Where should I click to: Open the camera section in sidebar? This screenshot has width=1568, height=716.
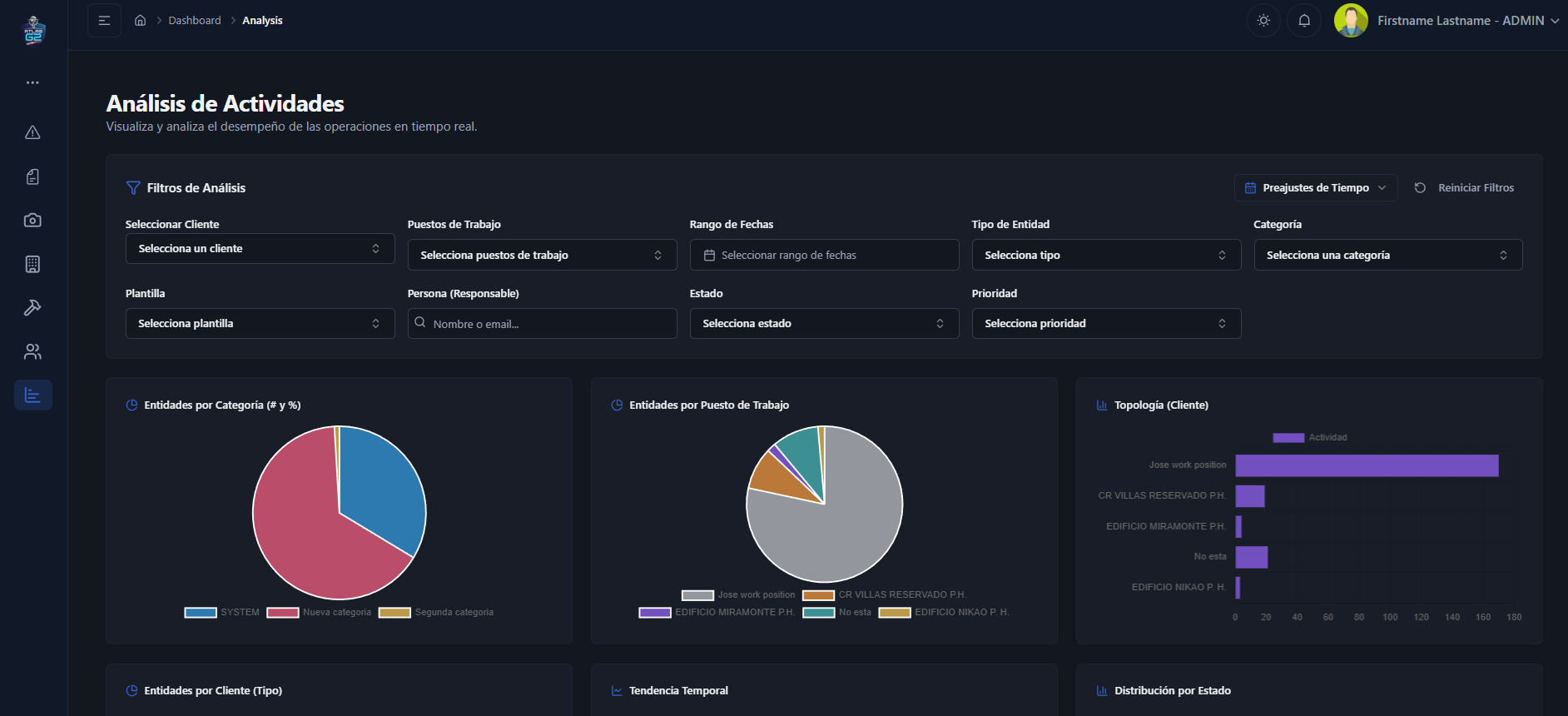(32, 221)
